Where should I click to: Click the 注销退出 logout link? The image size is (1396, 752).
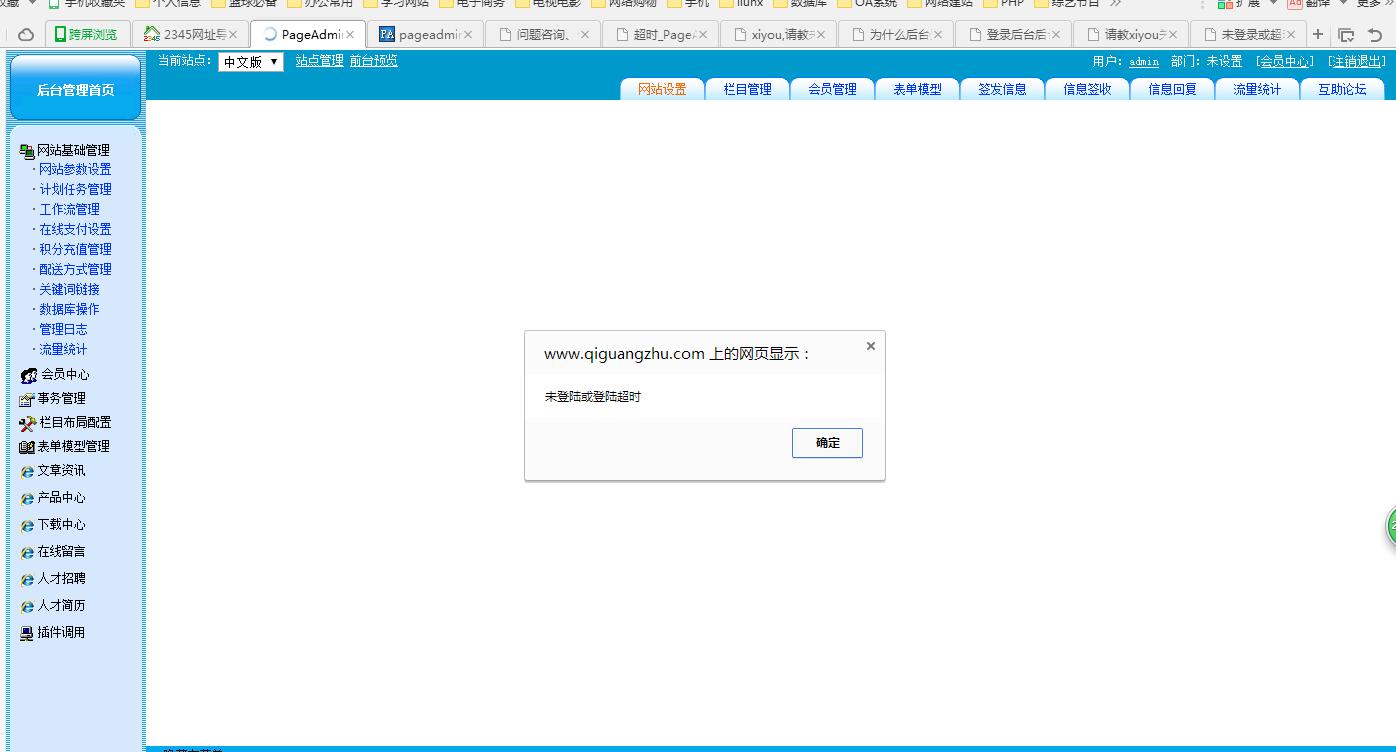tap(1357, 62)
